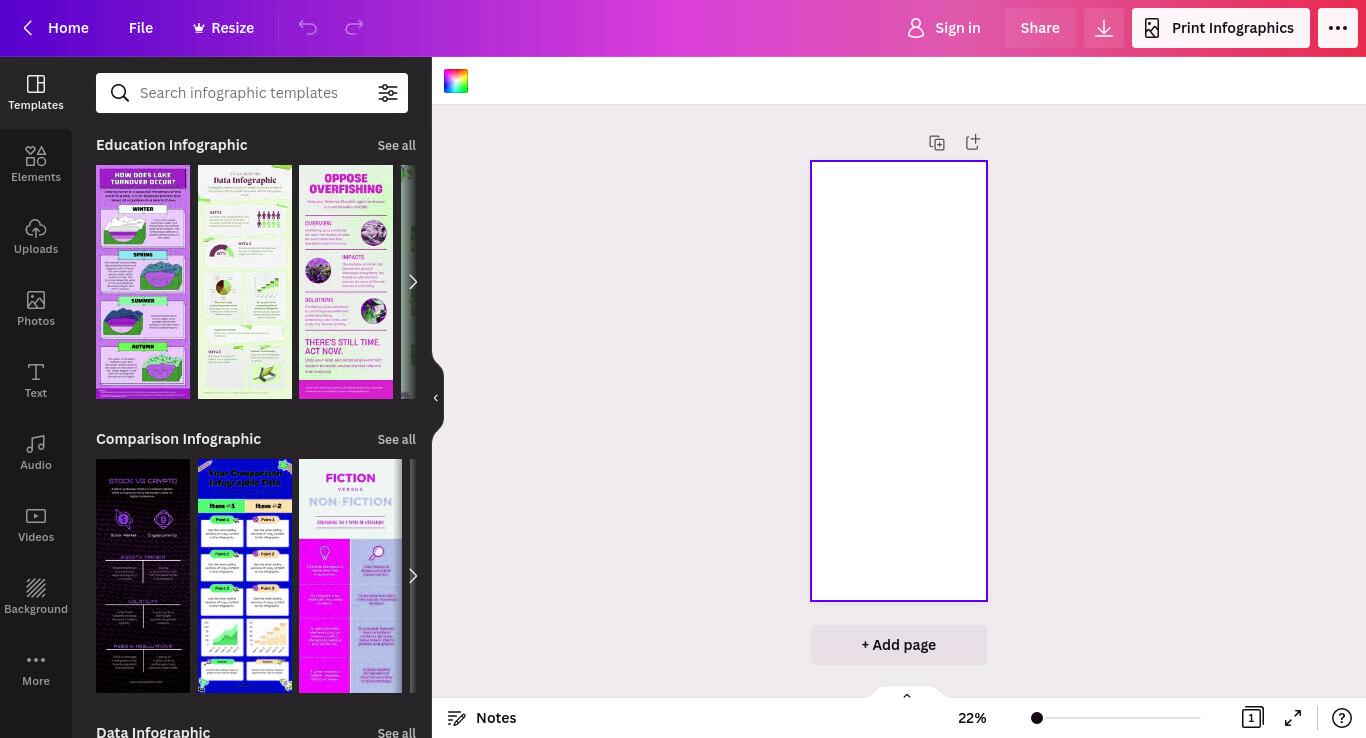Sign in to the account
1366x738 pixels.
[943, 28]
